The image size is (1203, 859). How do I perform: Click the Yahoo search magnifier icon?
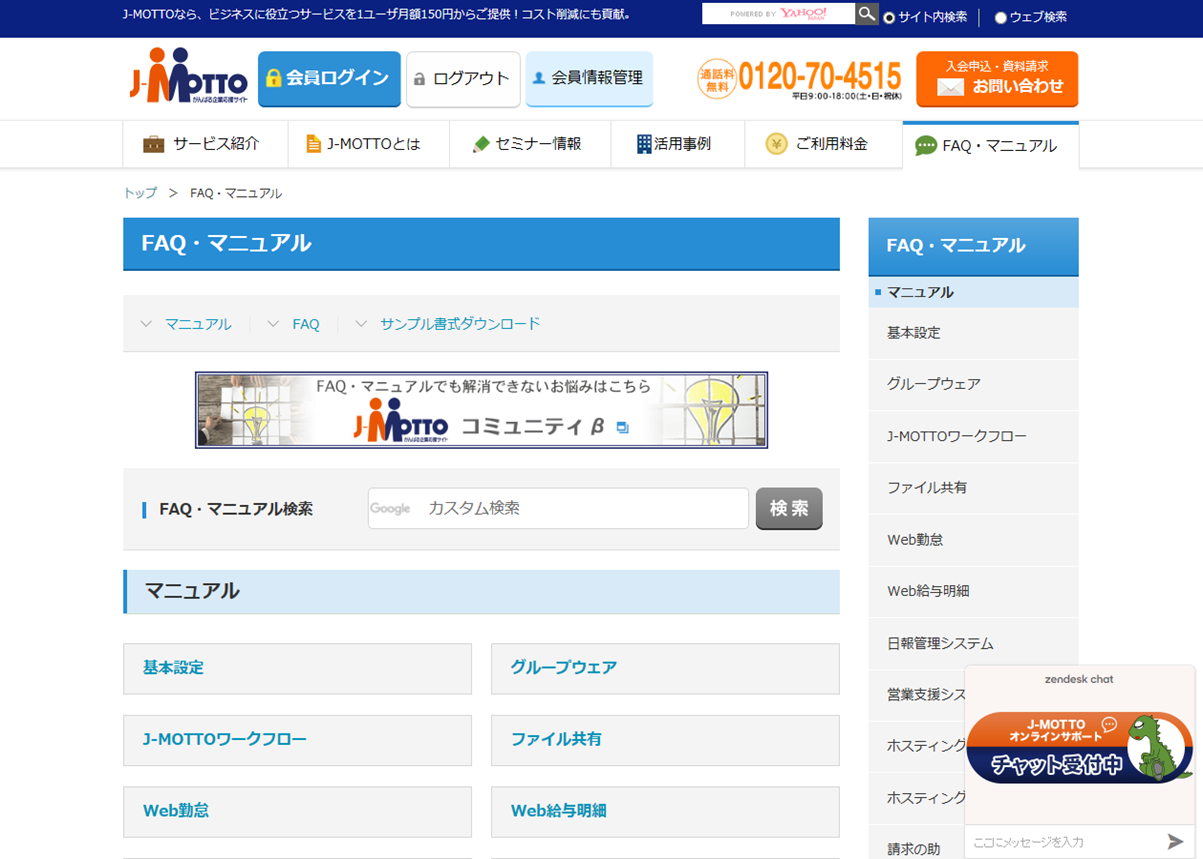(x=867, y=14)
